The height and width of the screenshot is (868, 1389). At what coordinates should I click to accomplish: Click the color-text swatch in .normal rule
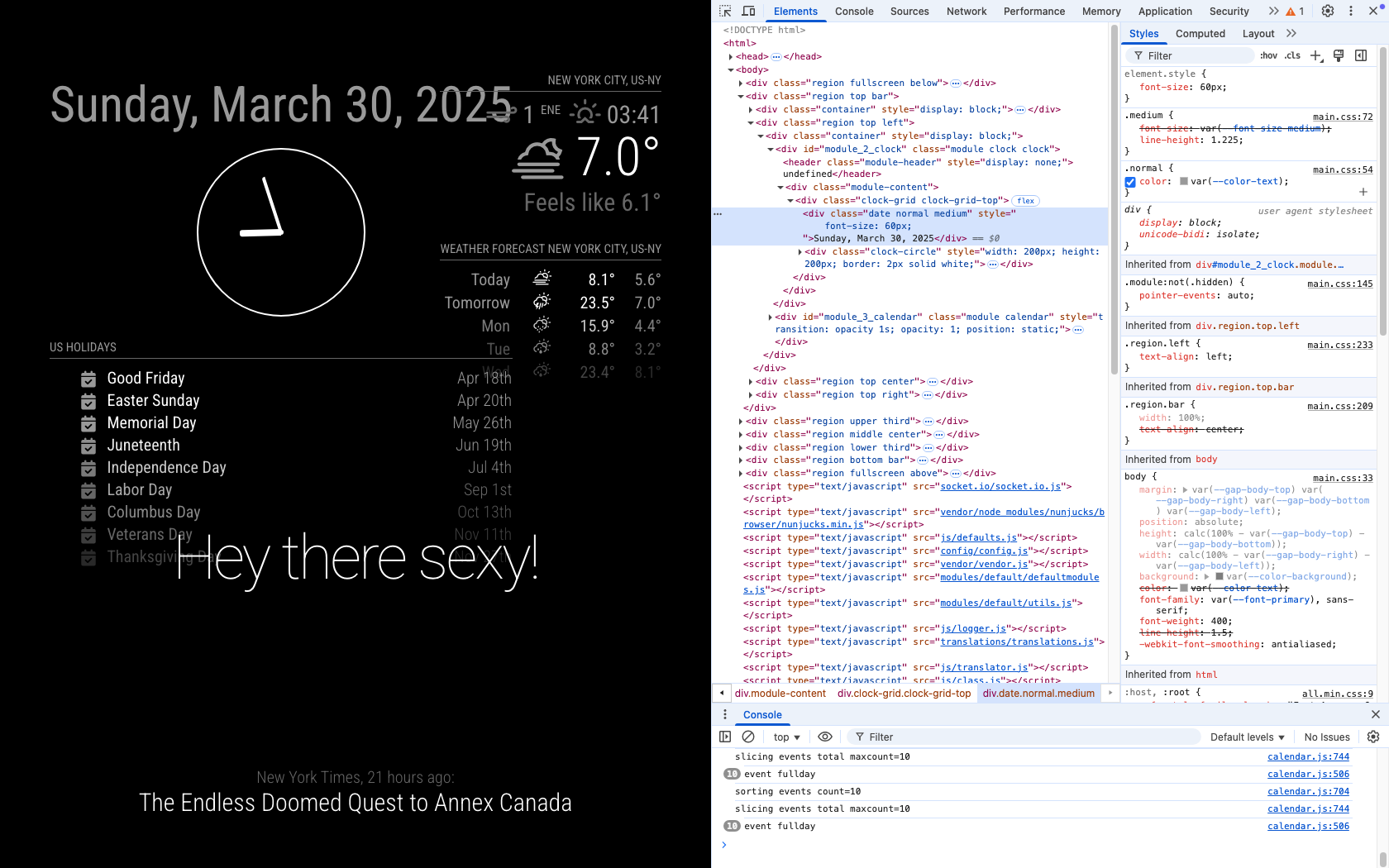pyautogui.click(x=1184, y=182)
